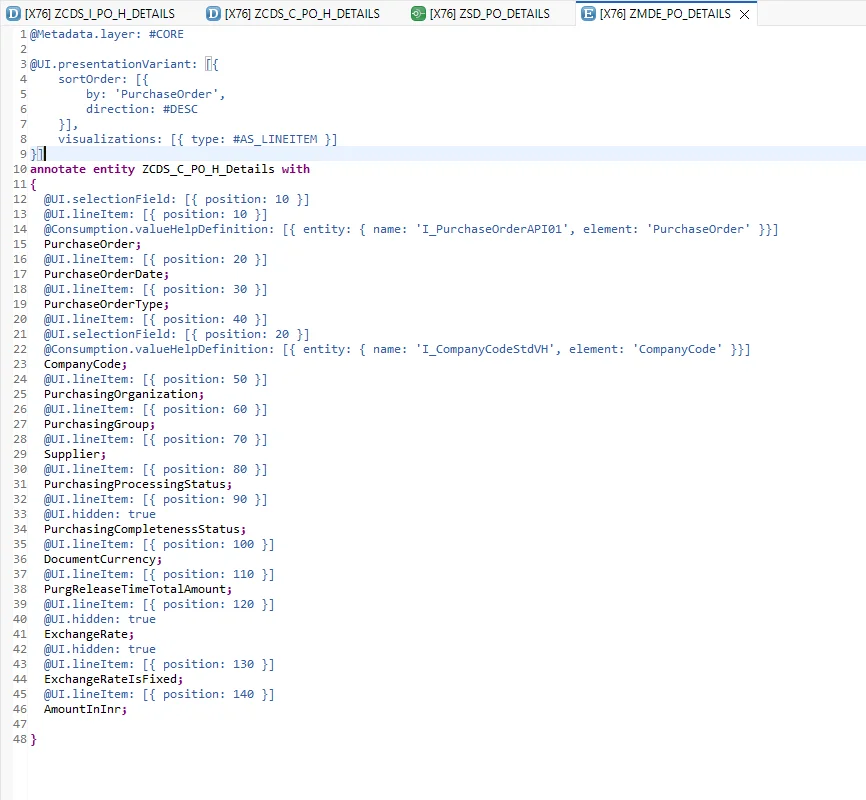Image resolution: width=866 pixels, height=800 pixels.
Task: Click the ExchangeRate; field on line 41
Action: pyautogui.click(x=89, y=634)
